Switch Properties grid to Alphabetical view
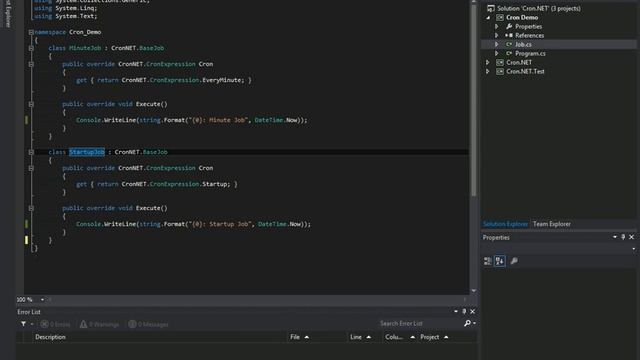This screenshot has height=360, width=640. pyautogui.click(x=500, y=261)
